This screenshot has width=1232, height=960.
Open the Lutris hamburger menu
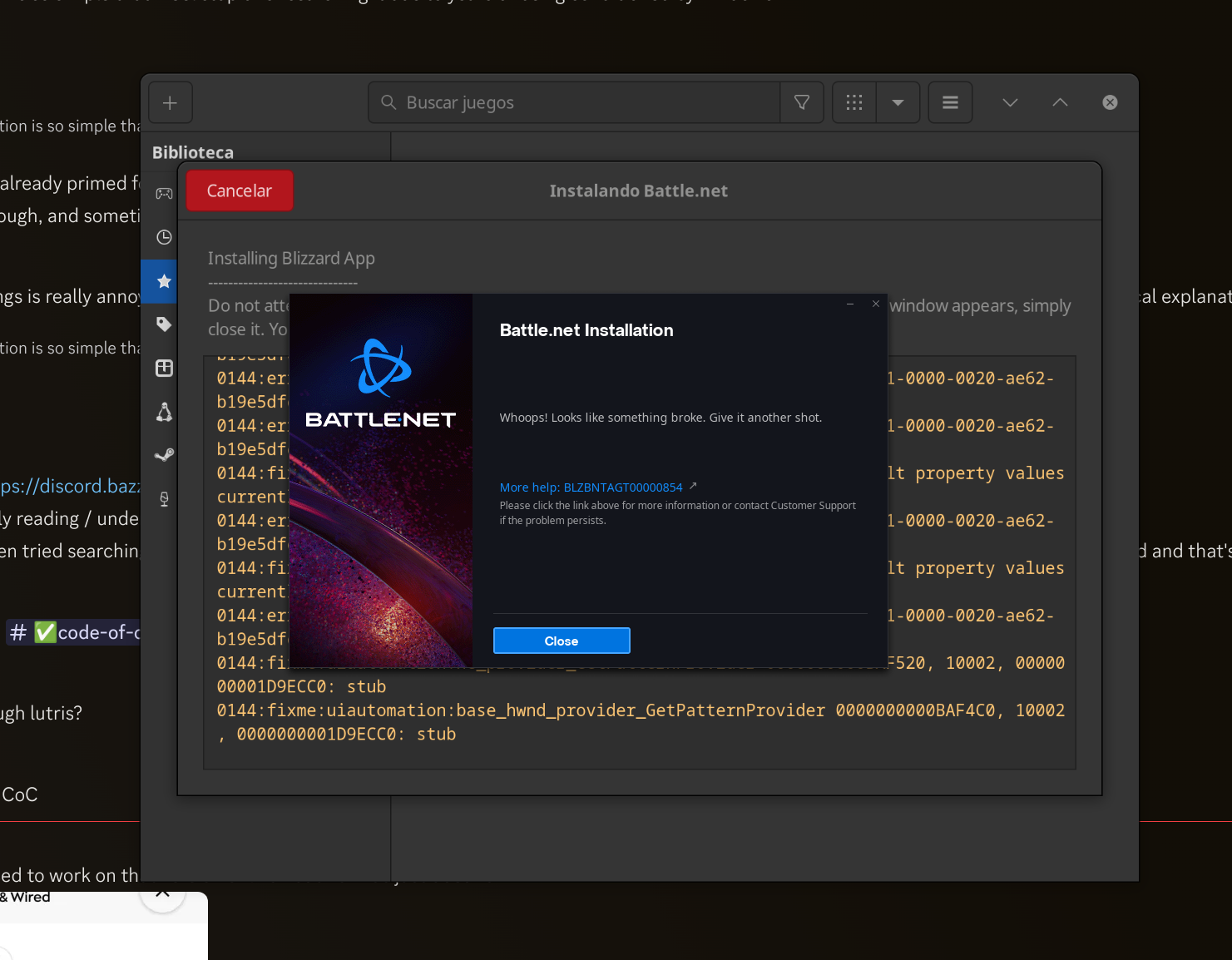(x=950, y=102)
